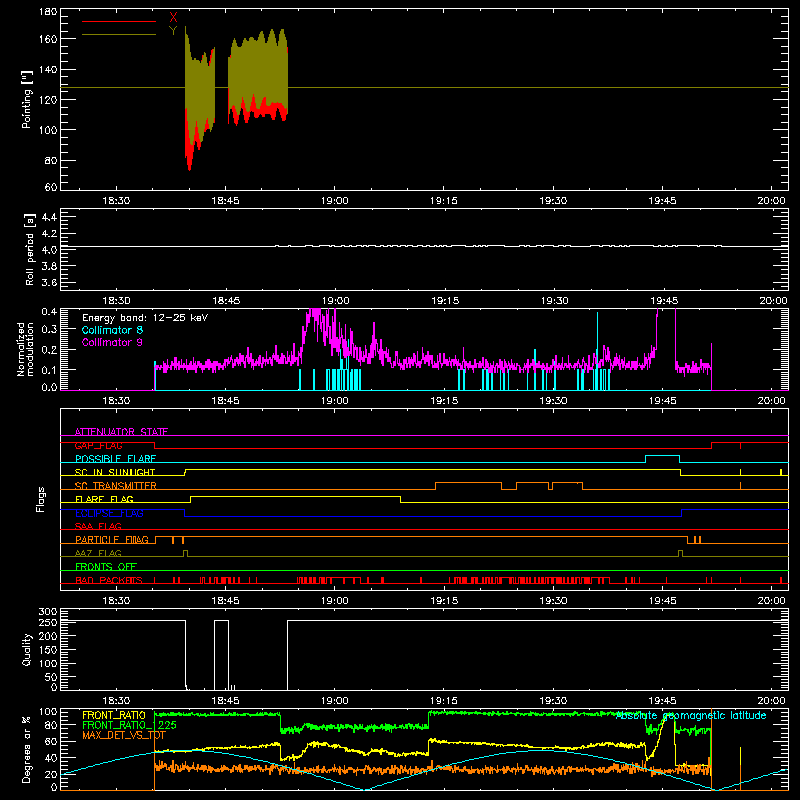This screenshot has height=800, width=800.
Task: Click 18:30 tick label under Flags plot
Action: pos(116,601)
